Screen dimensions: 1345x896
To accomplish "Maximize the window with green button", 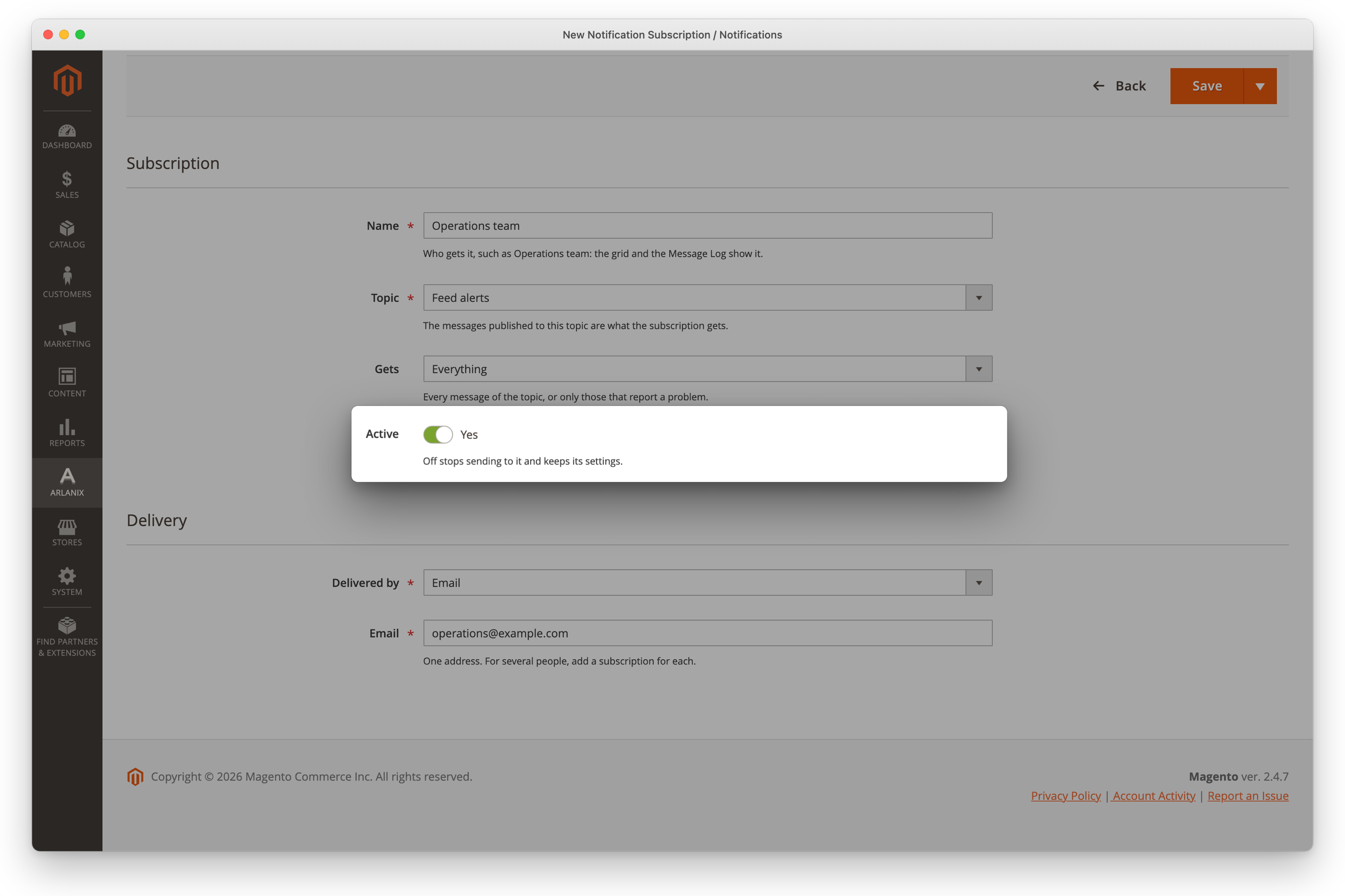I will point(80,35).
